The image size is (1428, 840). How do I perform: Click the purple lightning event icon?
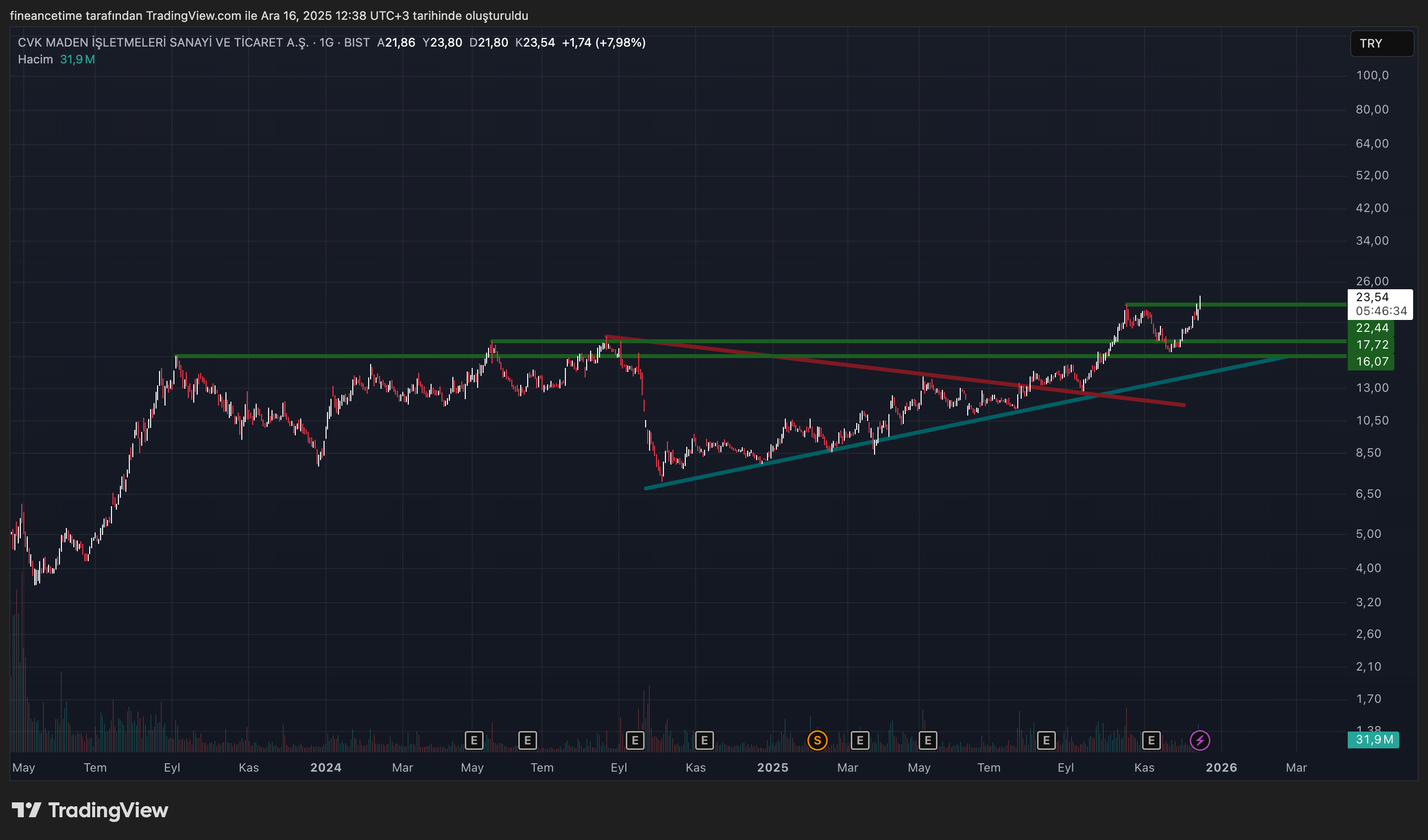coord(1200,740)
